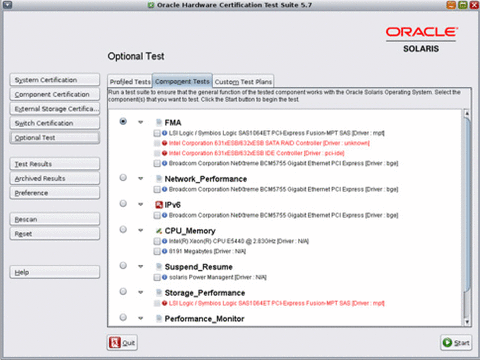Image resolution: width=480 pixels, height=360 pixels.
Task: Open Help
Action: [x=55, y=272]
